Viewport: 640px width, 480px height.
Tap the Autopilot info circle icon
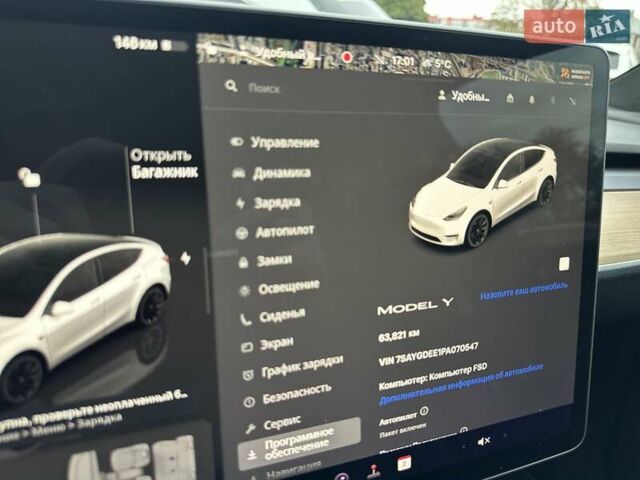(x=424, y=411)
